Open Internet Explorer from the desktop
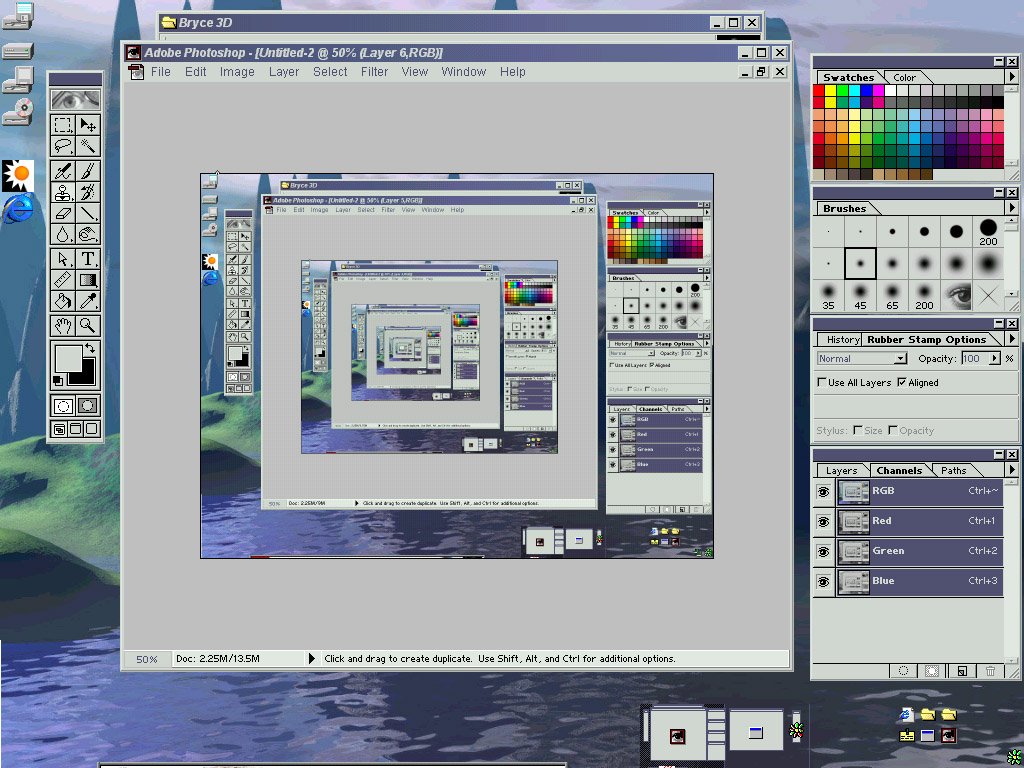This screenshot has width=1024, height=768. coord(18,210)
